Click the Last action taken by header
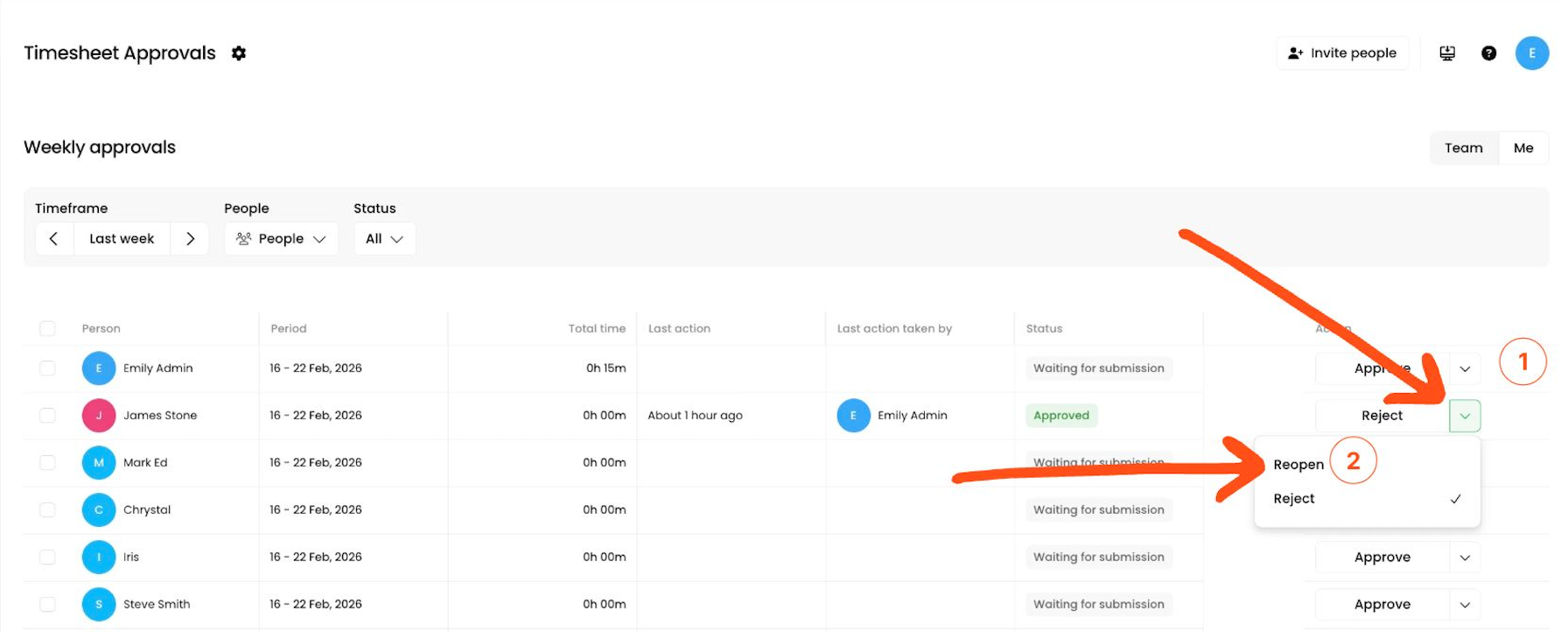This screenshot has width=1568, height=632. (894, 329)
